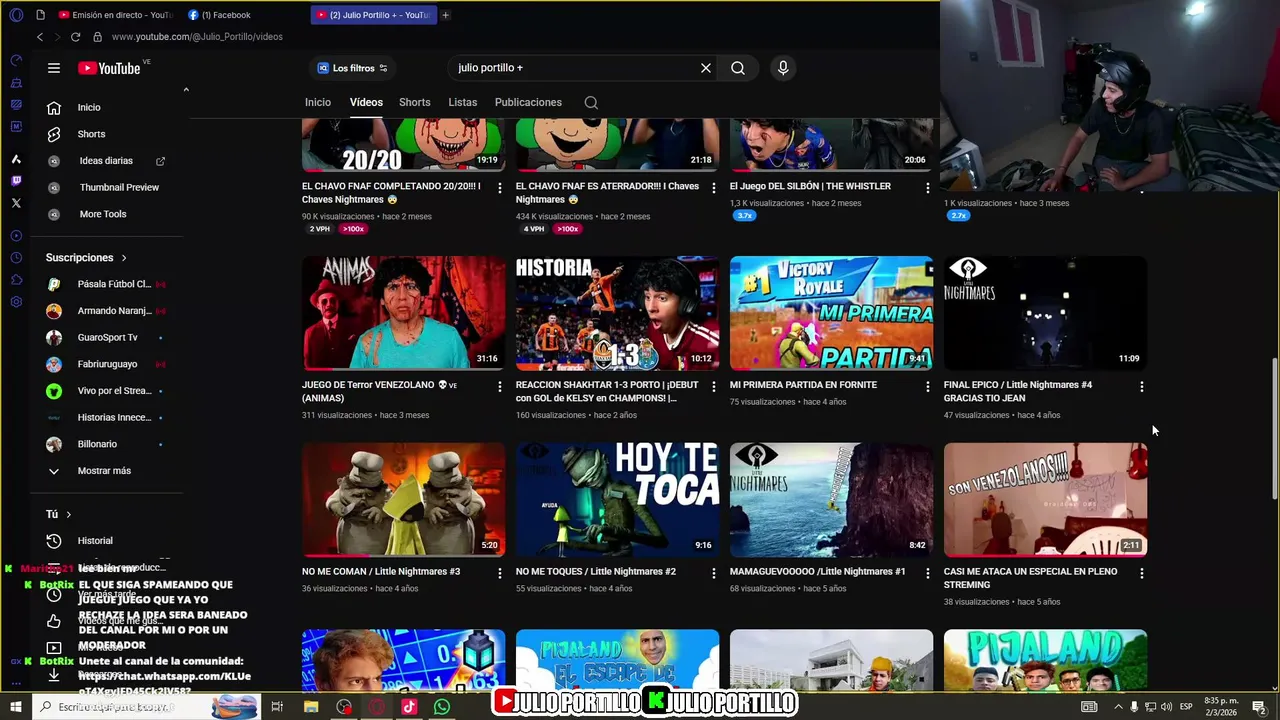Click the browser address bar URL

coord(197,37)
